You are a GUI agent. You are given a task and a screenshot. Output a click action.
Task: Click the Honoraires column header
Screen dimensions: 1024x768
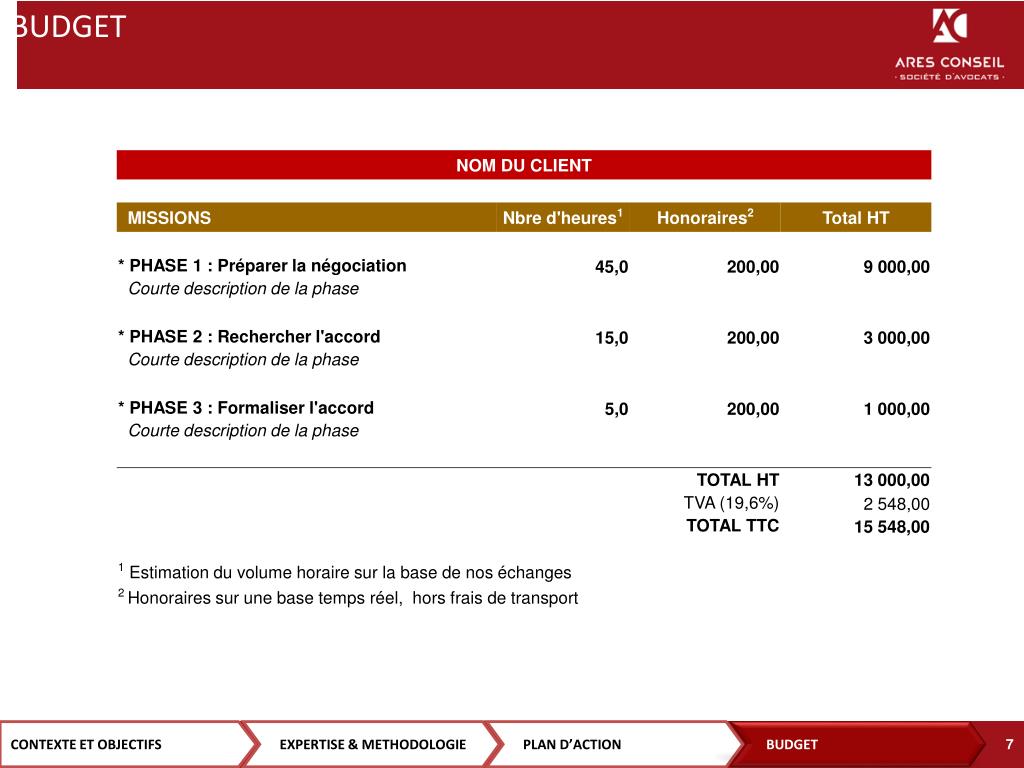pos(705,217)
